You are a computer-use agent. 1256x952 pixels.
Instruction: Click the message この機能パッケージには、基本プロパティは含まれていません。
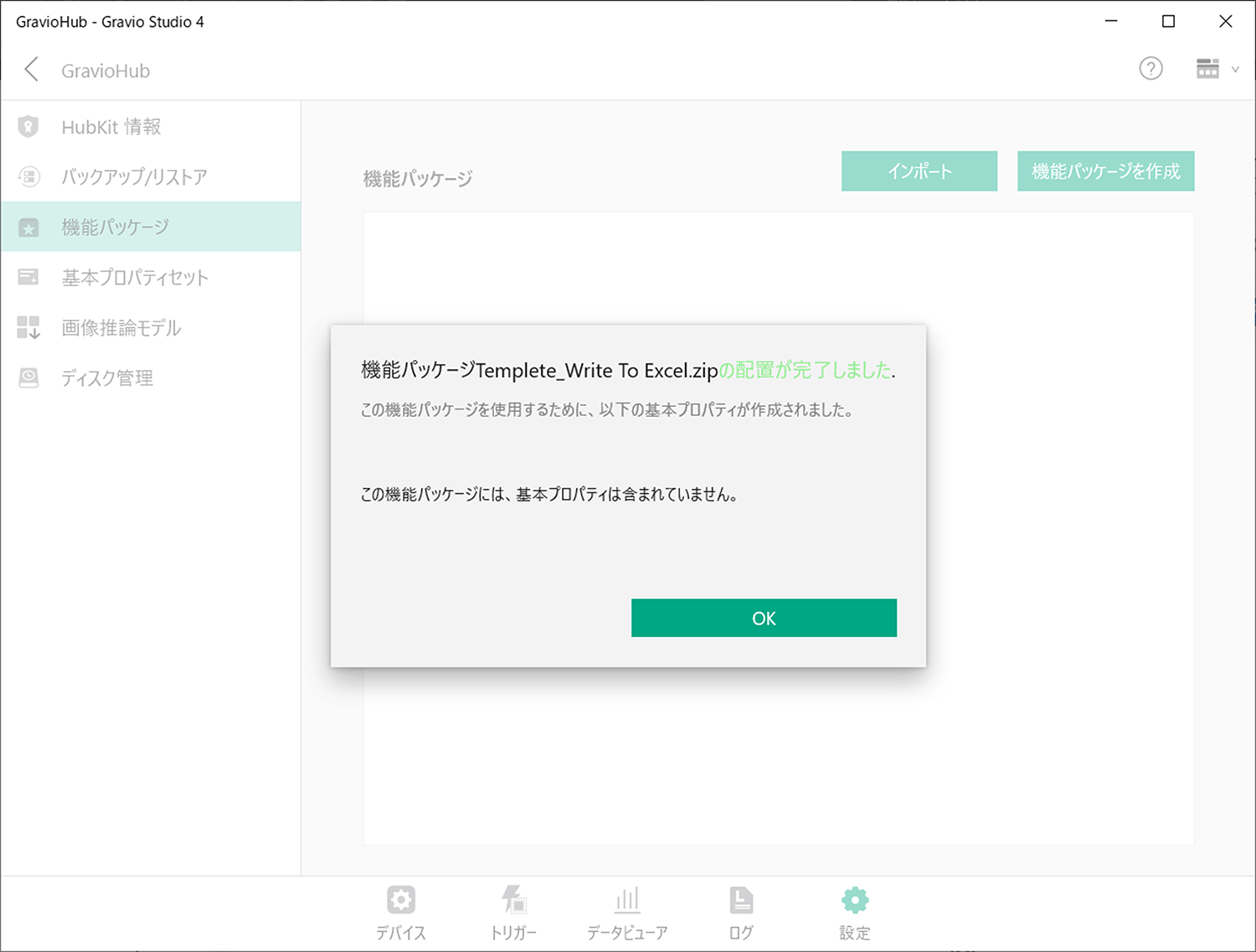[549, 494]
